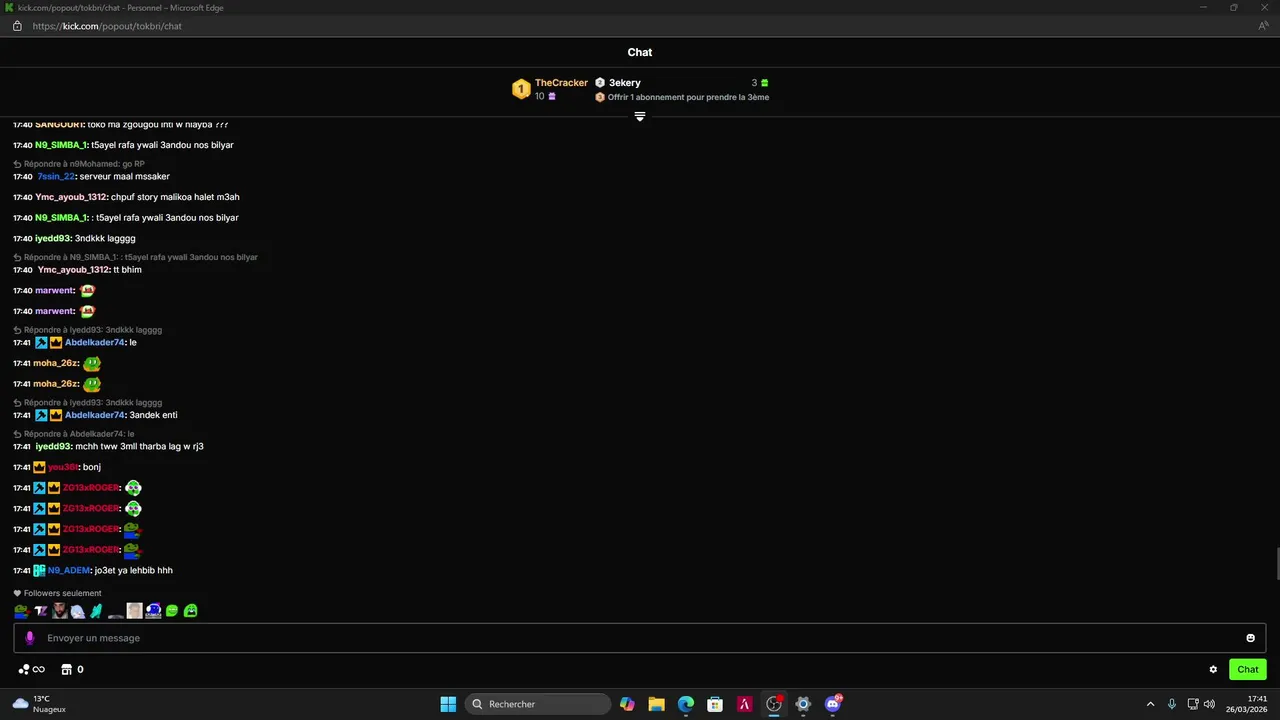Viewport: 1280px width, 720px height.
Task: Click the browser address bar URL
Action: [x=107, y=26]
